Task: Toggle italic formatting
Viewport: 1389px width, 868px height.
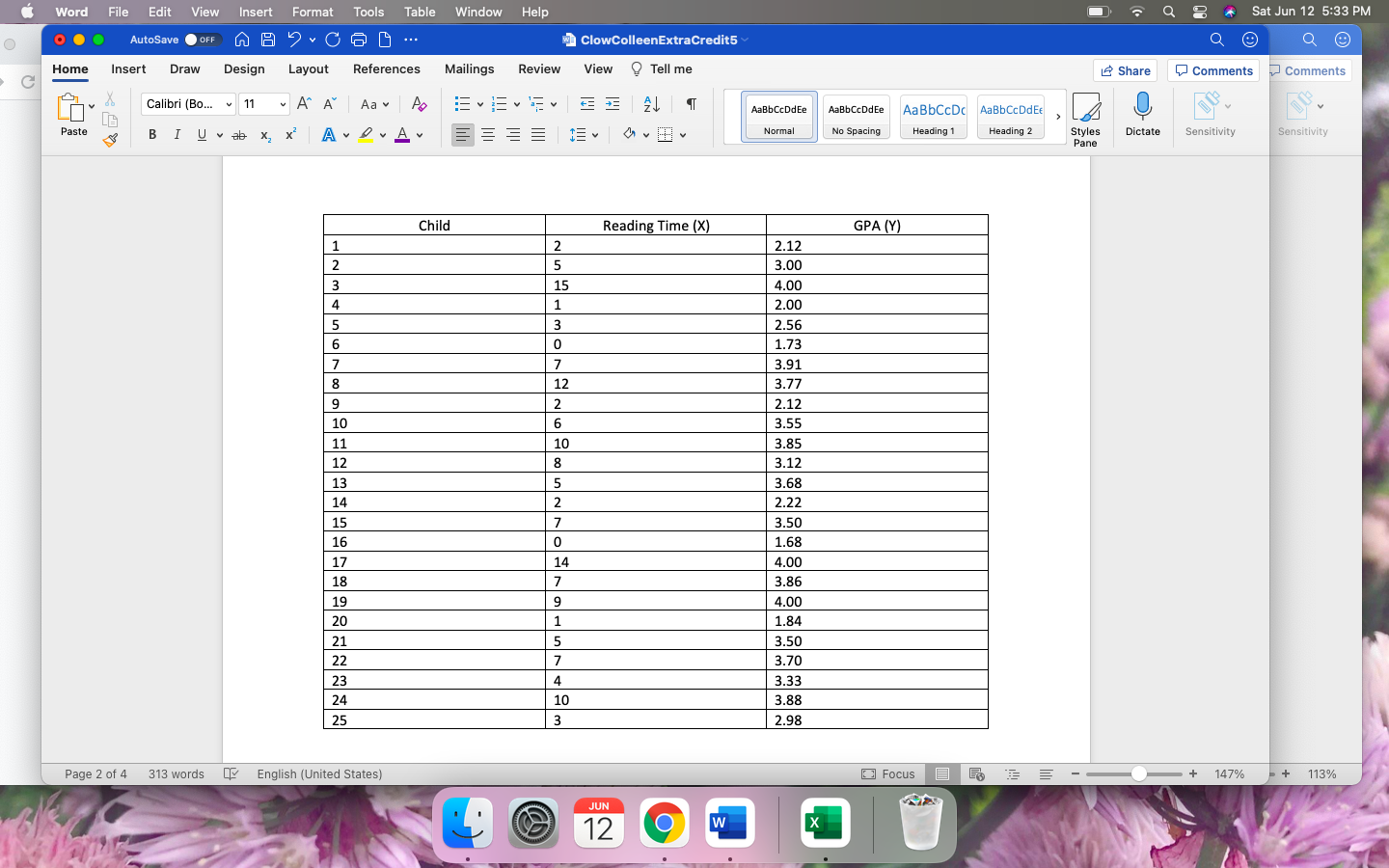Action: point(177,135)
